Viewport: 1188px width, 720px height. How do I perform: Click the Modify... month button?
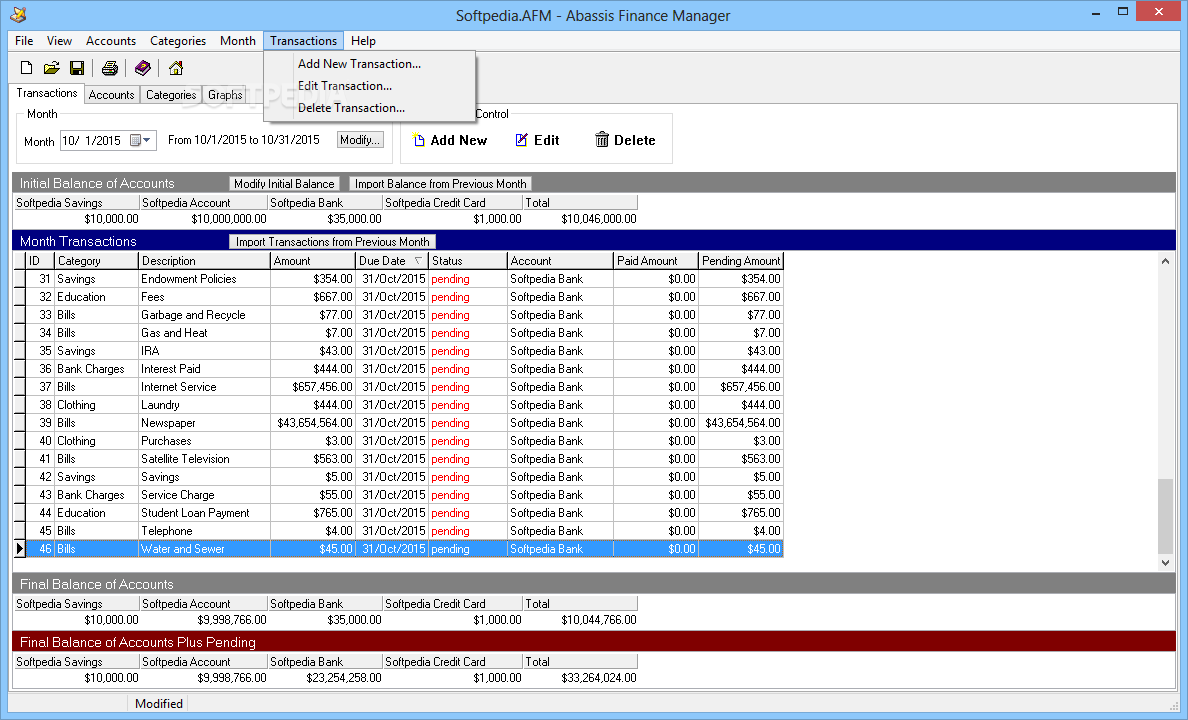360,140
